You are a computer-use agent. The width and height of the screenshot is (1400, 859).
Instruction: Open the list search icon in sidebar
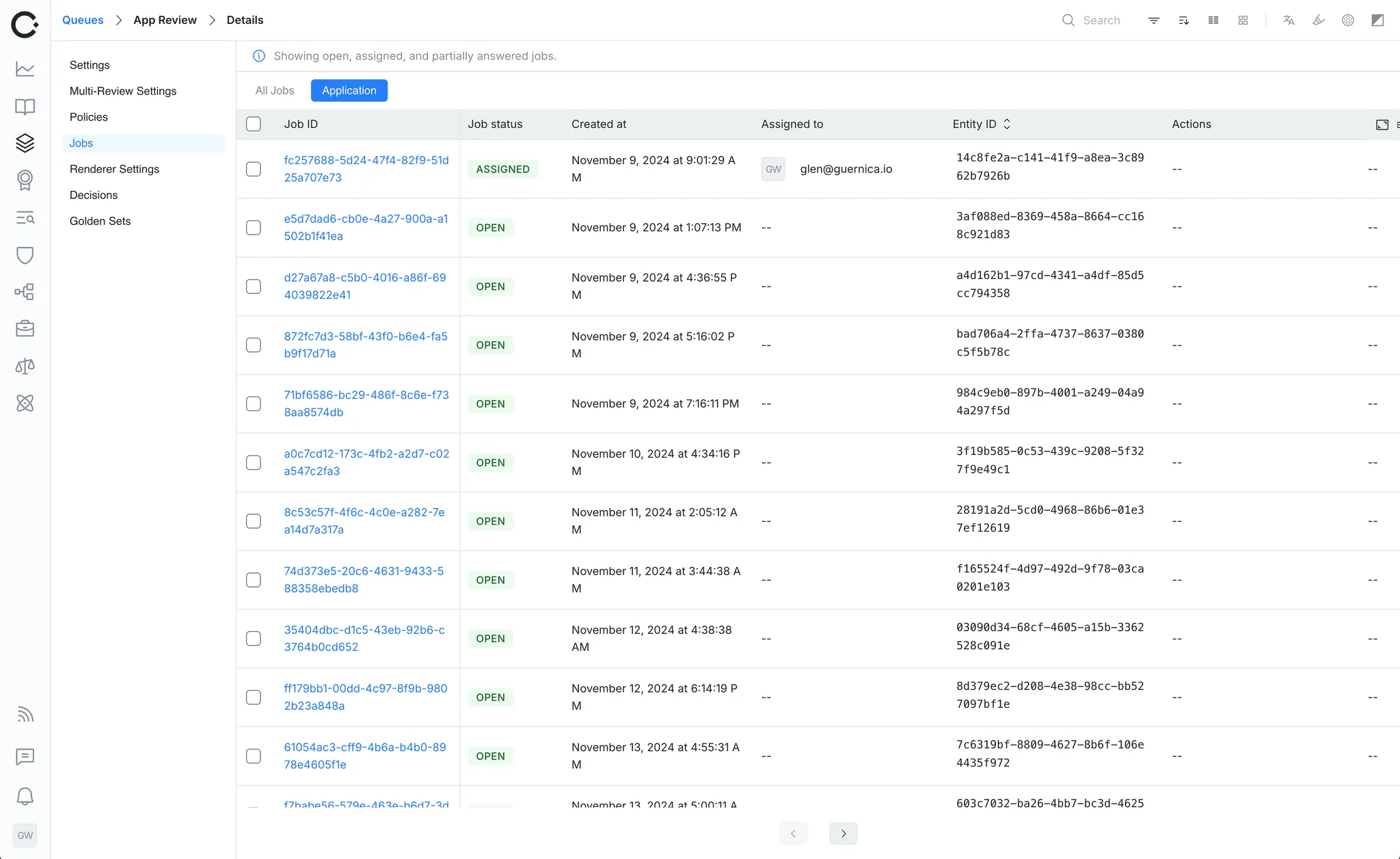pos(25,218)
